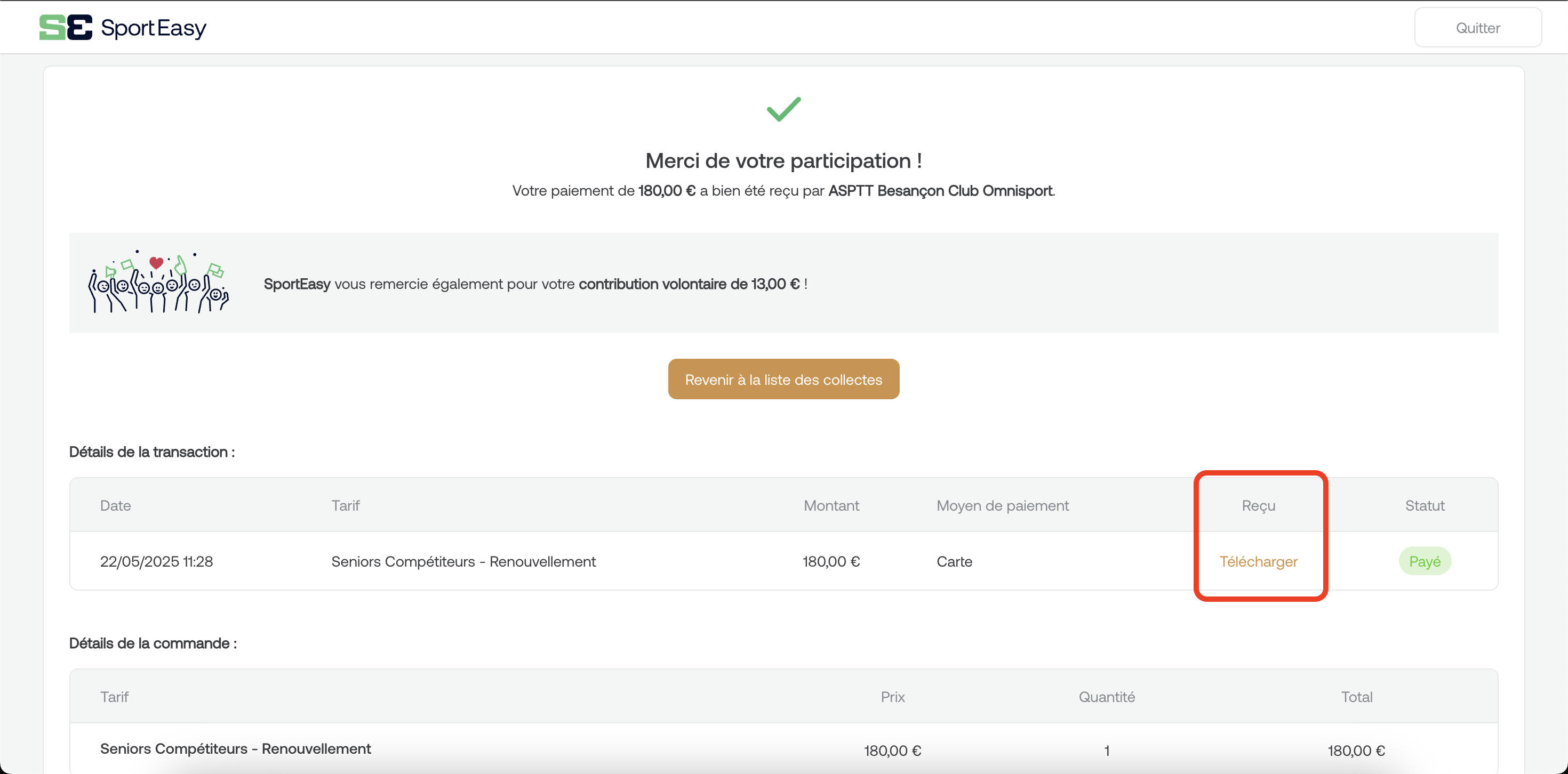
Task: Click the Date column header
Action: click(x=116, y=506)
